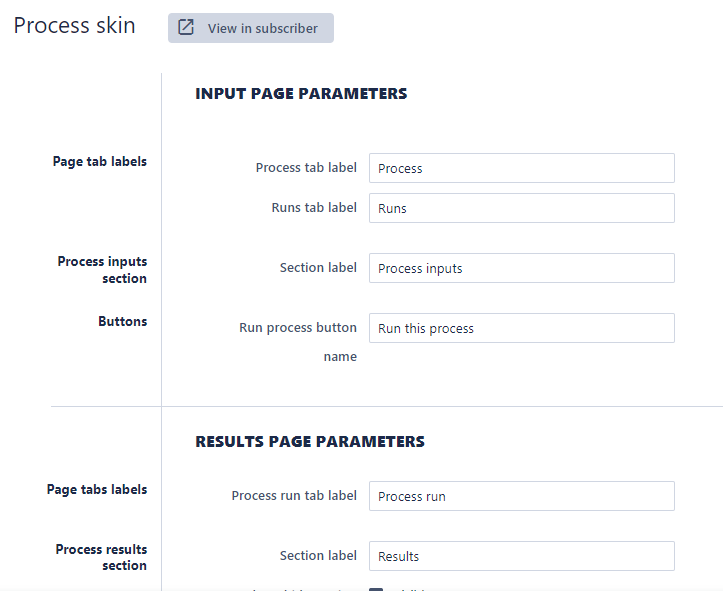Click the 'Process skin' page title
This screenshot has width=723, height=591.
(74, 26)
